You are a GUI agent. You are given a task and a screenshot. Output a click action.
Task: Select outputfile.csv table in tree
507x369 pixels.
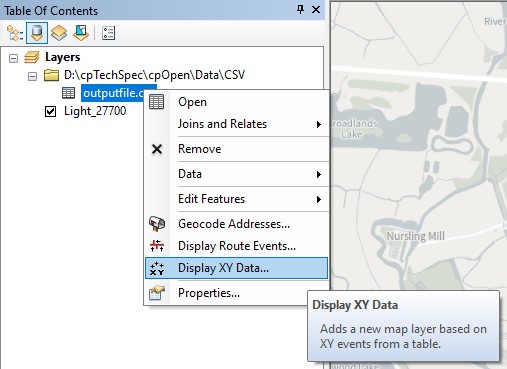pos(113,93)
